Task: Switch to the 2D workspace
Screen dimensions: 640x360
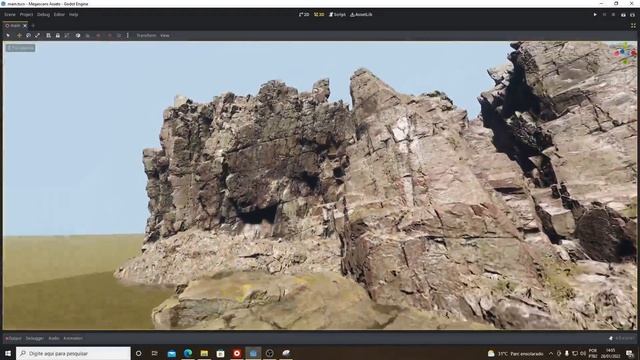Action: point(304,14)
